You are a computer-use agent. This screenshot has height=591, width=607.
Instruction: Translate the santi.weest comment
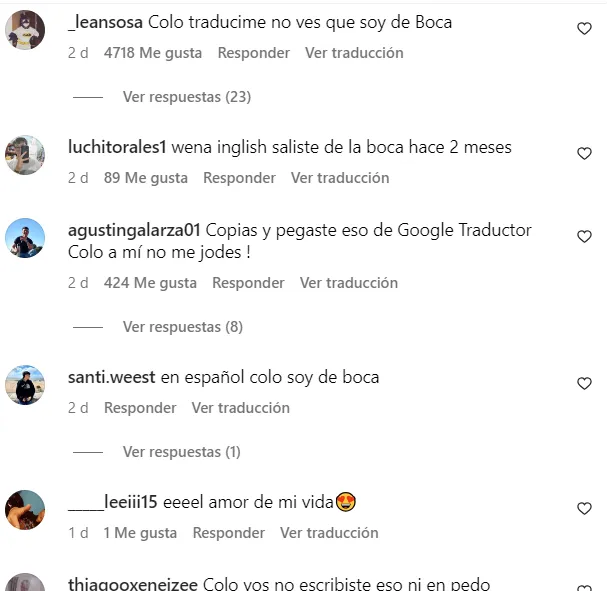point(240,408)
